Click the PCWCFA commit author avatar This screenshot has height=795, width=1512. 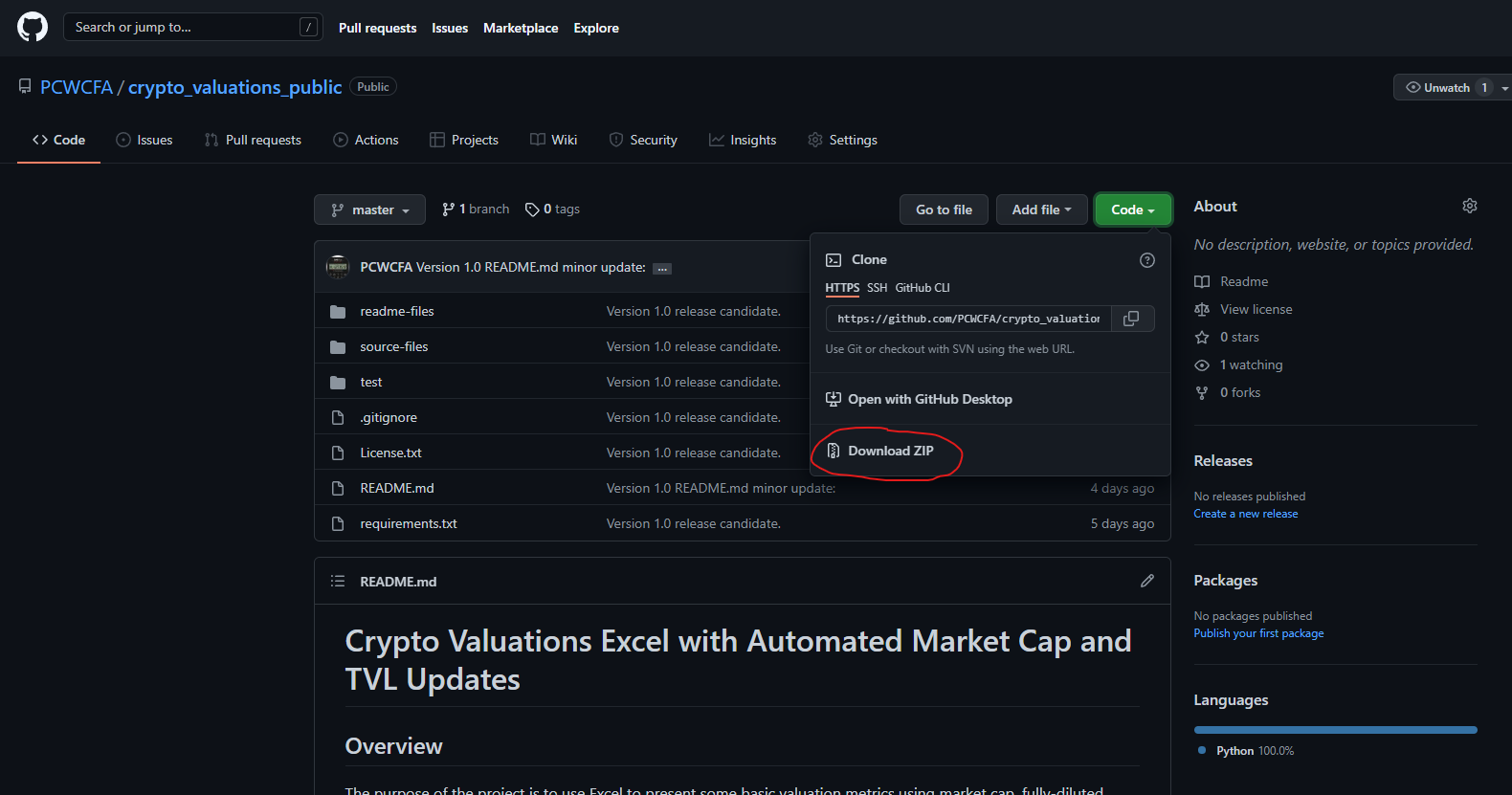(338, 267)
